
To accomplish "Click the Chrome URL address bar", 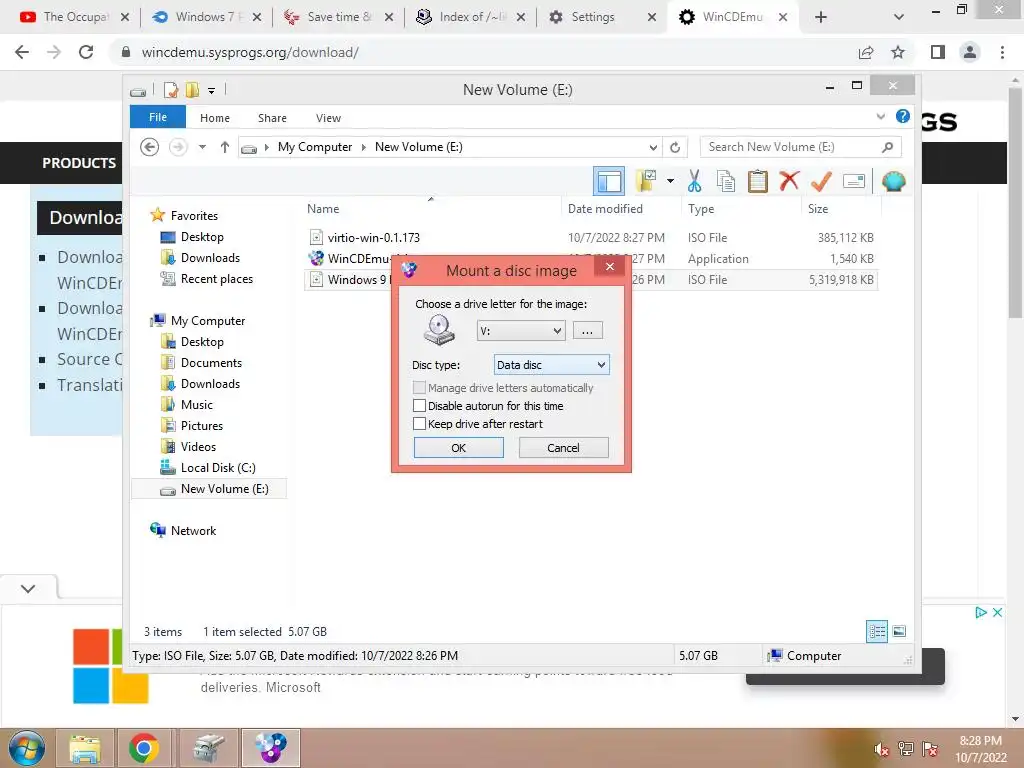I will pos(483,52).
